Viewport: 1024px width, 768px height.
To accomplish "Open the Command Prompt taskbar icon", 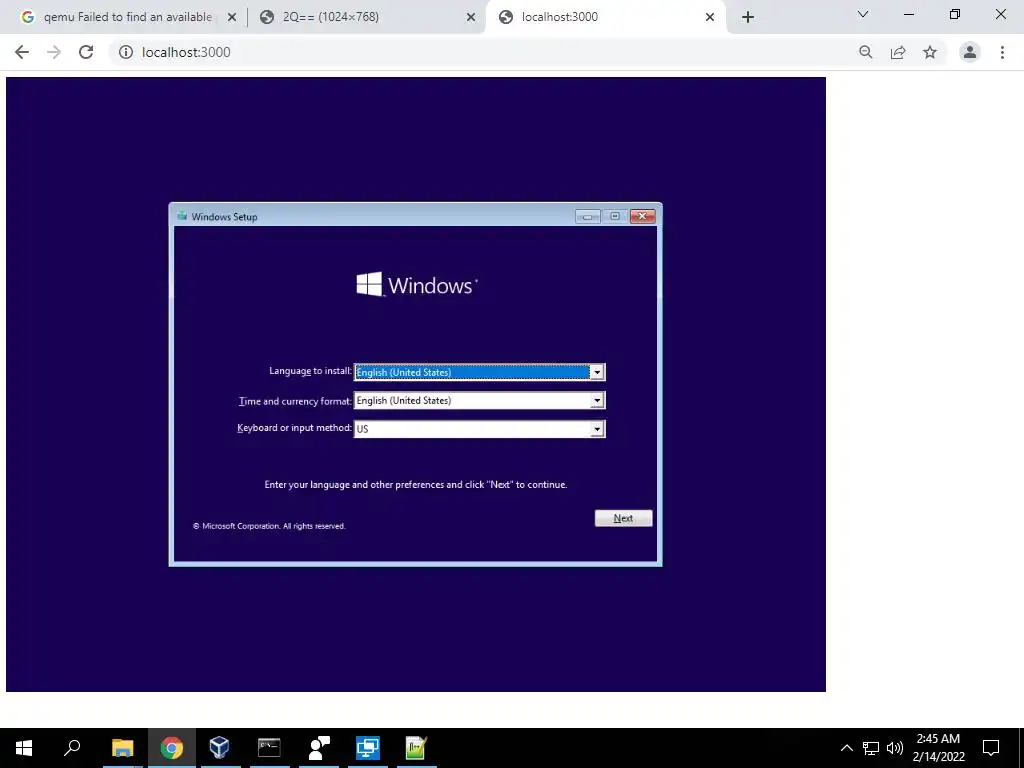I will click(269, 748).
